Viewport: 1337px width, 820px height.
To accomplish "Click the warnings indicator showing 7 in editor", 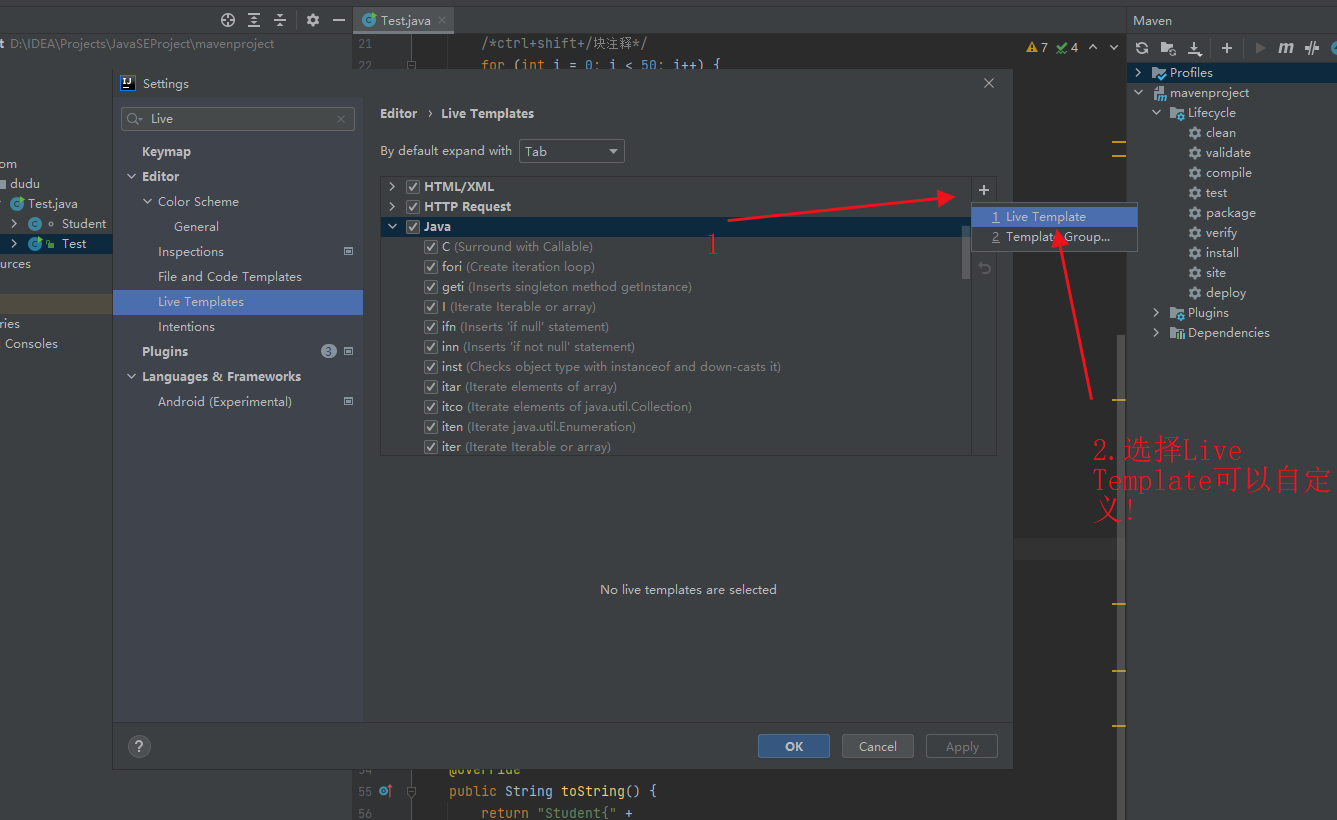I will click(x=1037, y=47).
